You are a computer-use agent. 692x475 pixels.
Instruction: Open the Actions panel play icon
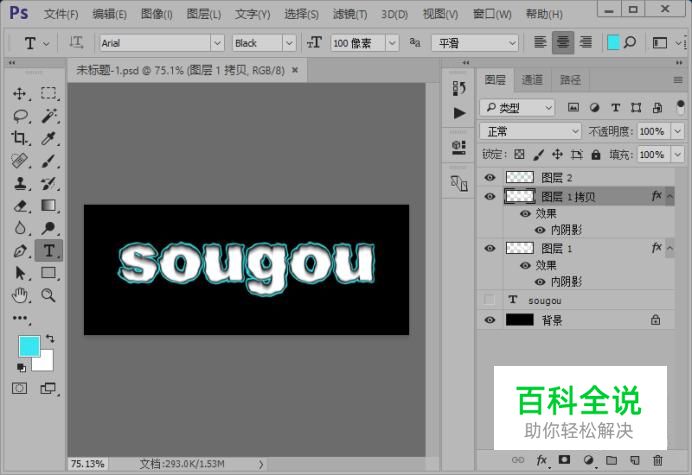pyautogui.click(x=459, y=113)
